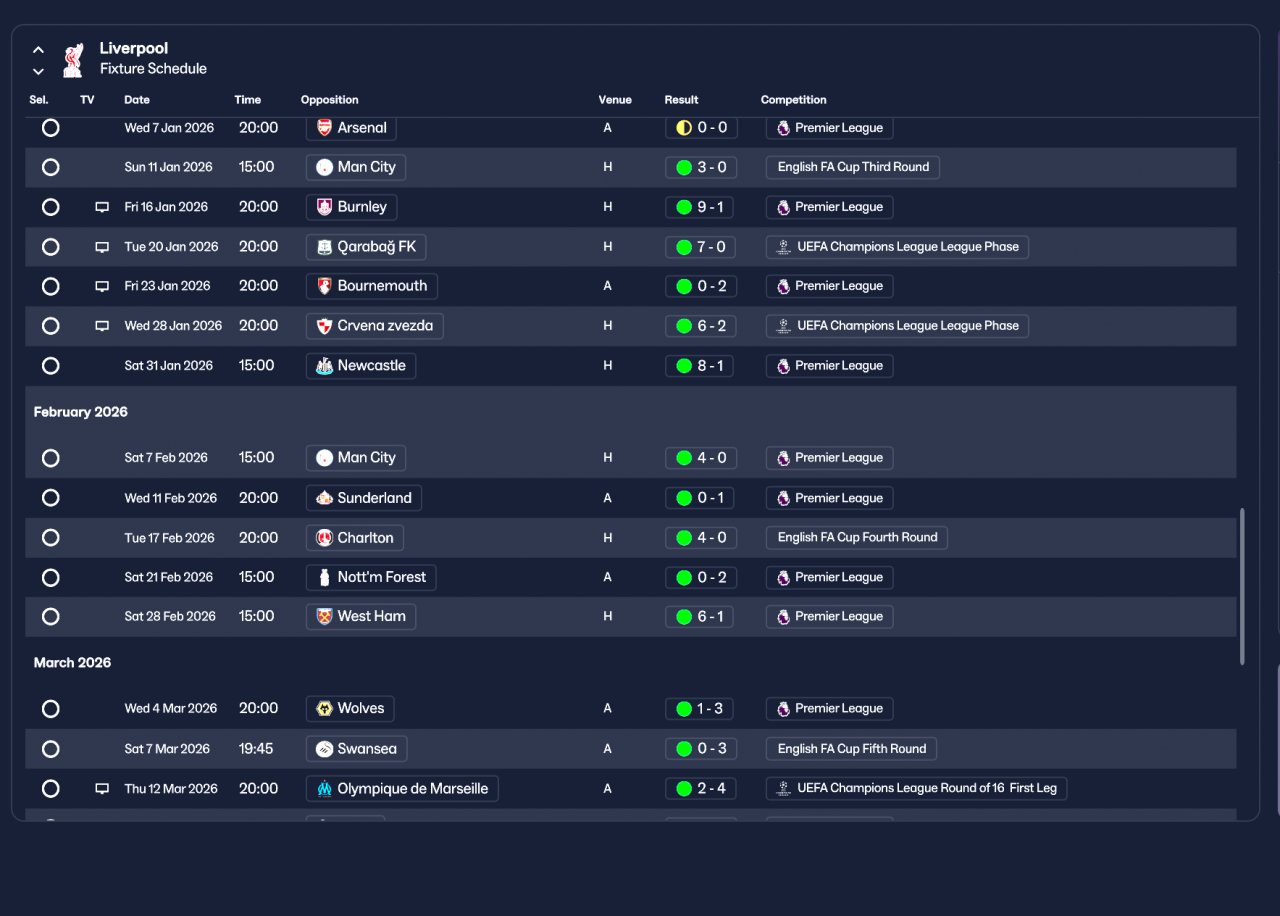
Task: Open UEFA Champions League Round of 16 First Leg
Action: 917,789
